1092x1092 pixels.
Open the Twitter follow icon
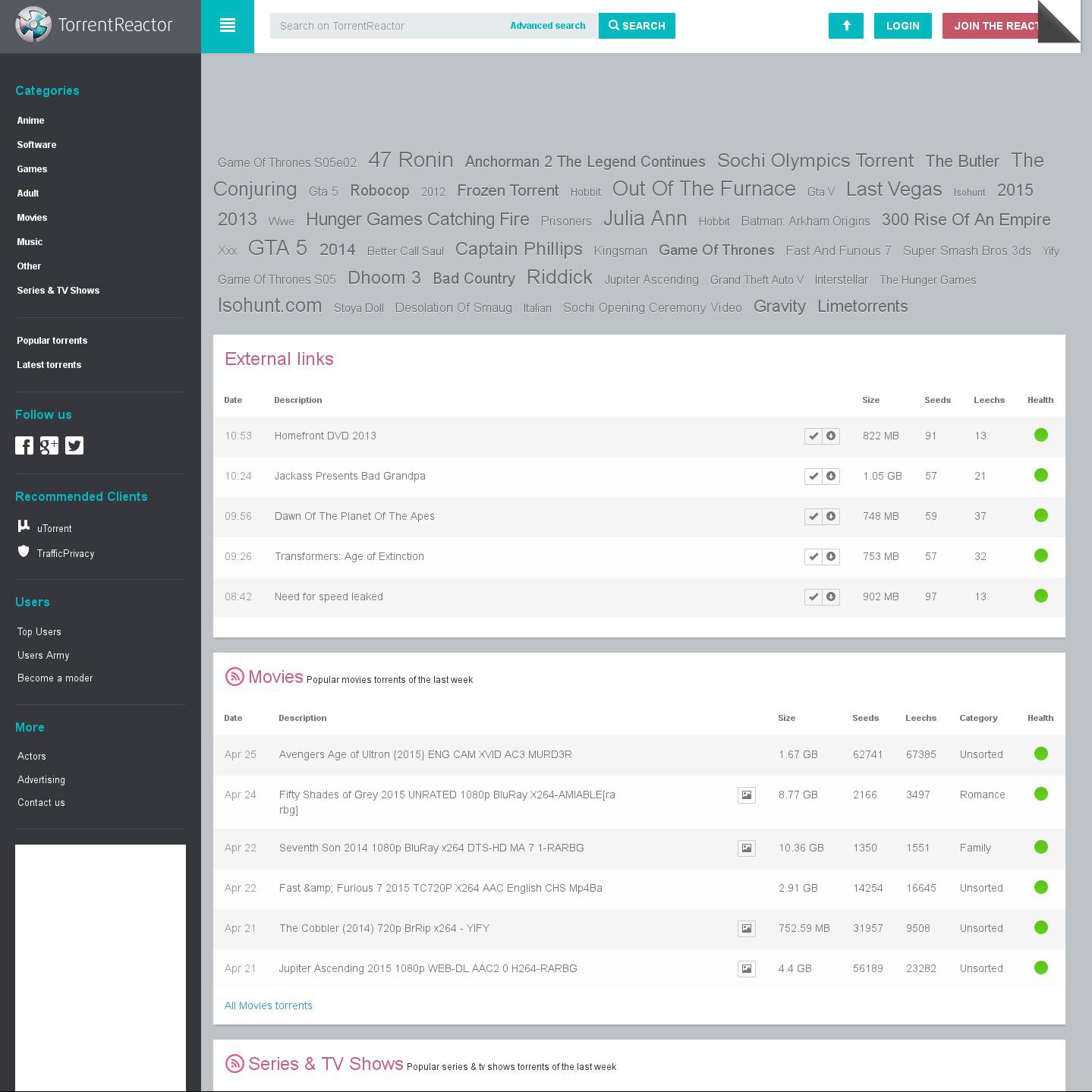[x=74, y=445]
